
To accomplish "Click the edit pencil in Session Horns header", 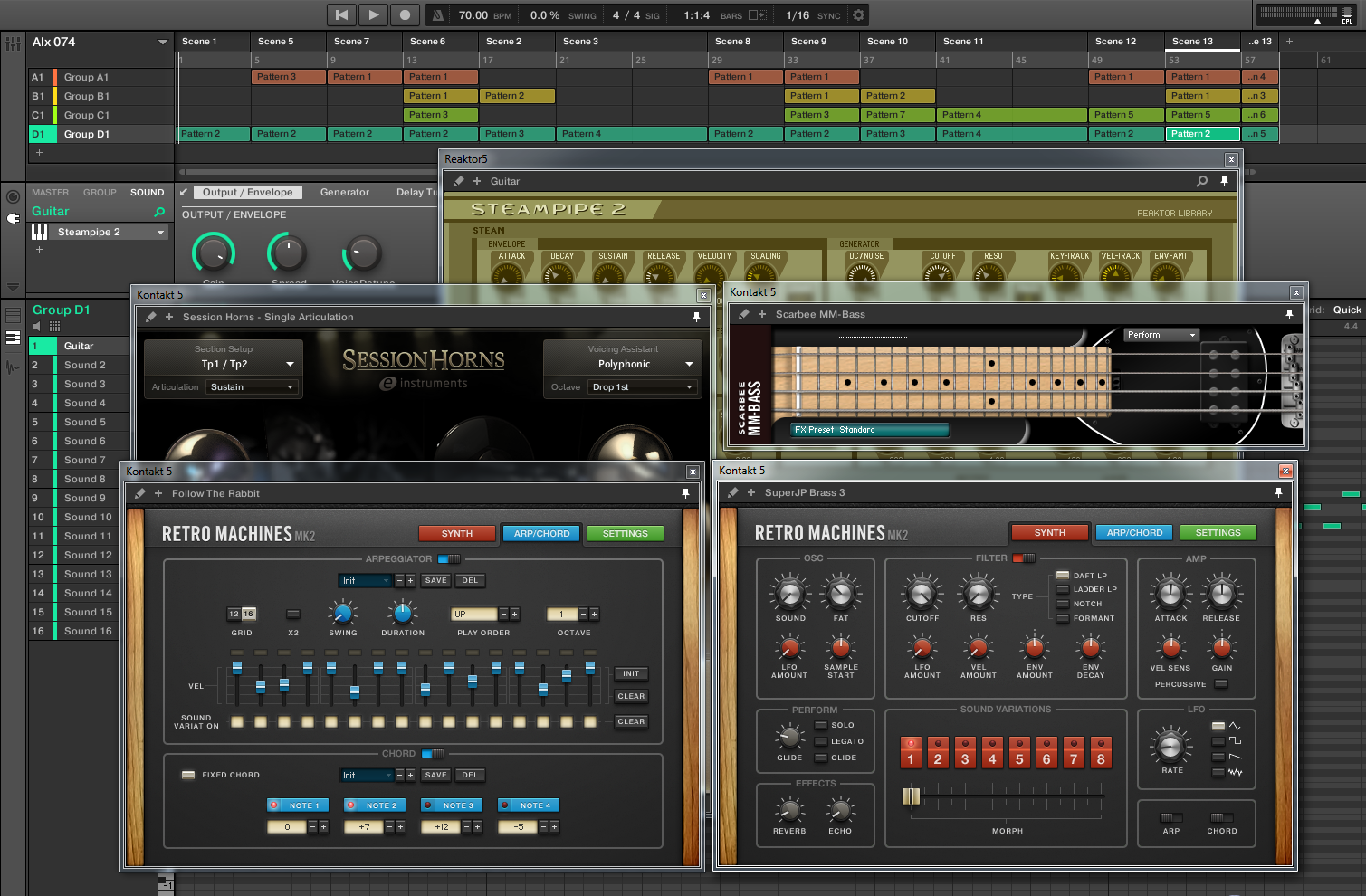I will [x=151, y=317].
